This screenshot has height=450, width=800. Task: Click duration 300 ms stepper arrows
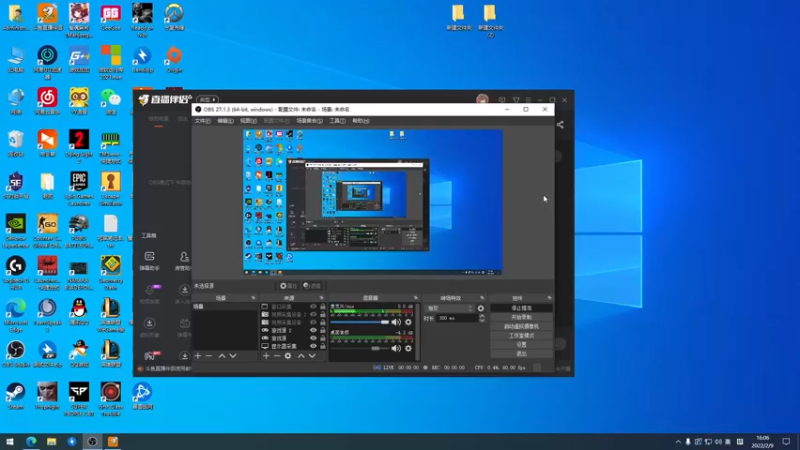(x=482, y=318)
